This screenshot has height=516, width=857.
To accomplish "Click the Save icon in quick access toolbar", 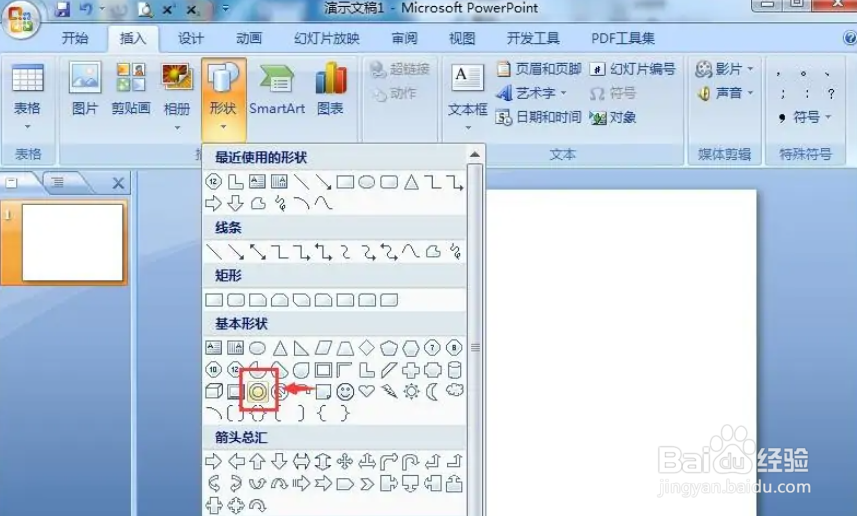I will click(62, 9).
